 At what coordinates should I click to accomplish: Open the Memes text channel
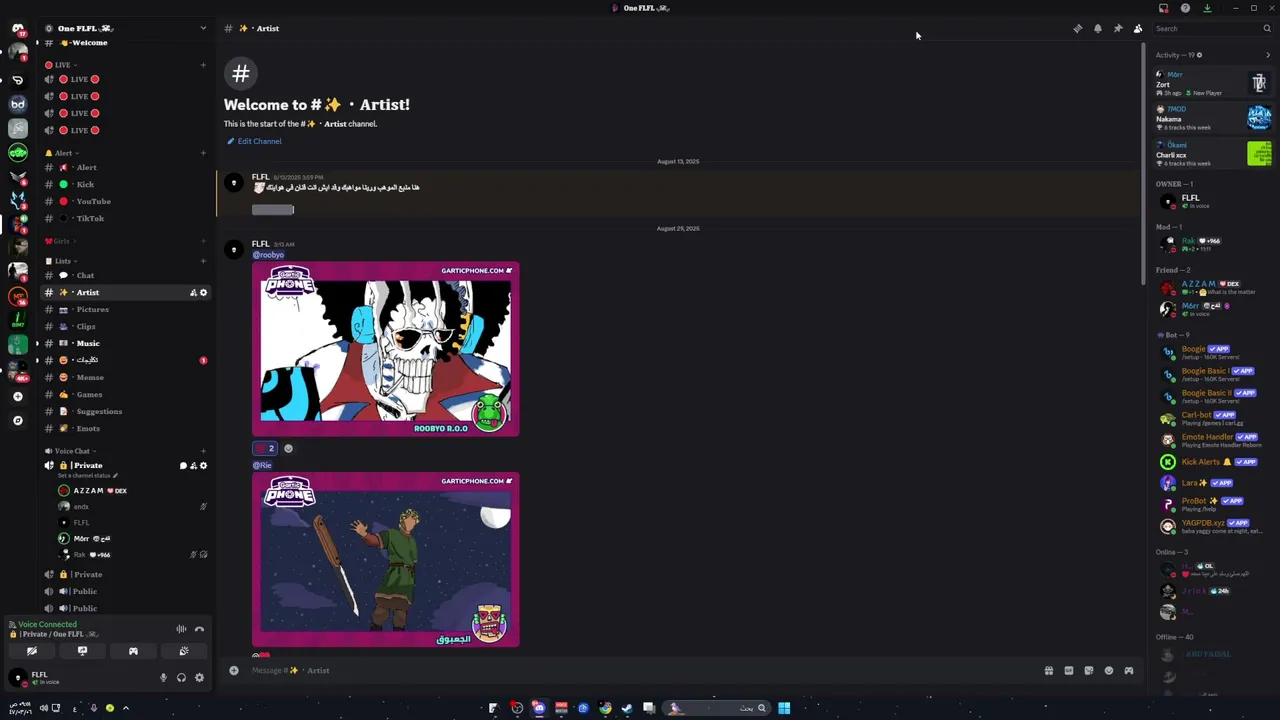point(125,377)
